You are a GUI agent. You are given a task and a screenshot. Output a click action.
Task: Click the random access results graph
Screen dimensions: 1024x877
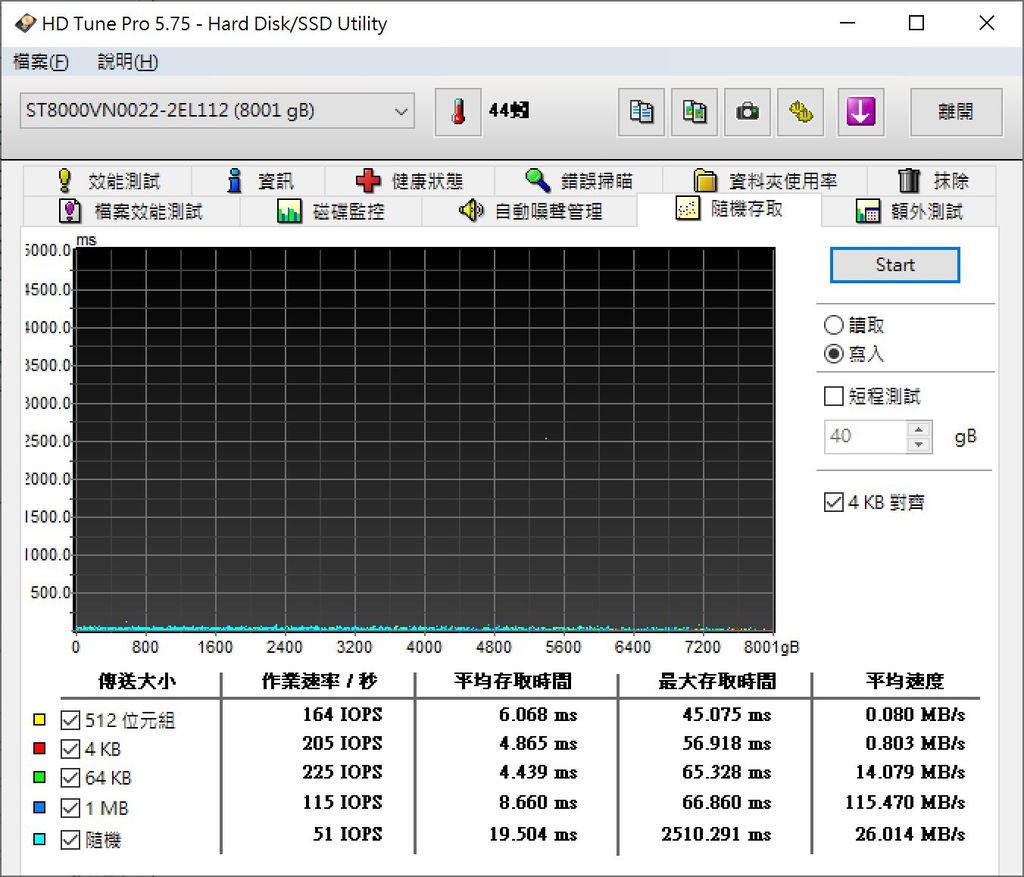(424, 439)
